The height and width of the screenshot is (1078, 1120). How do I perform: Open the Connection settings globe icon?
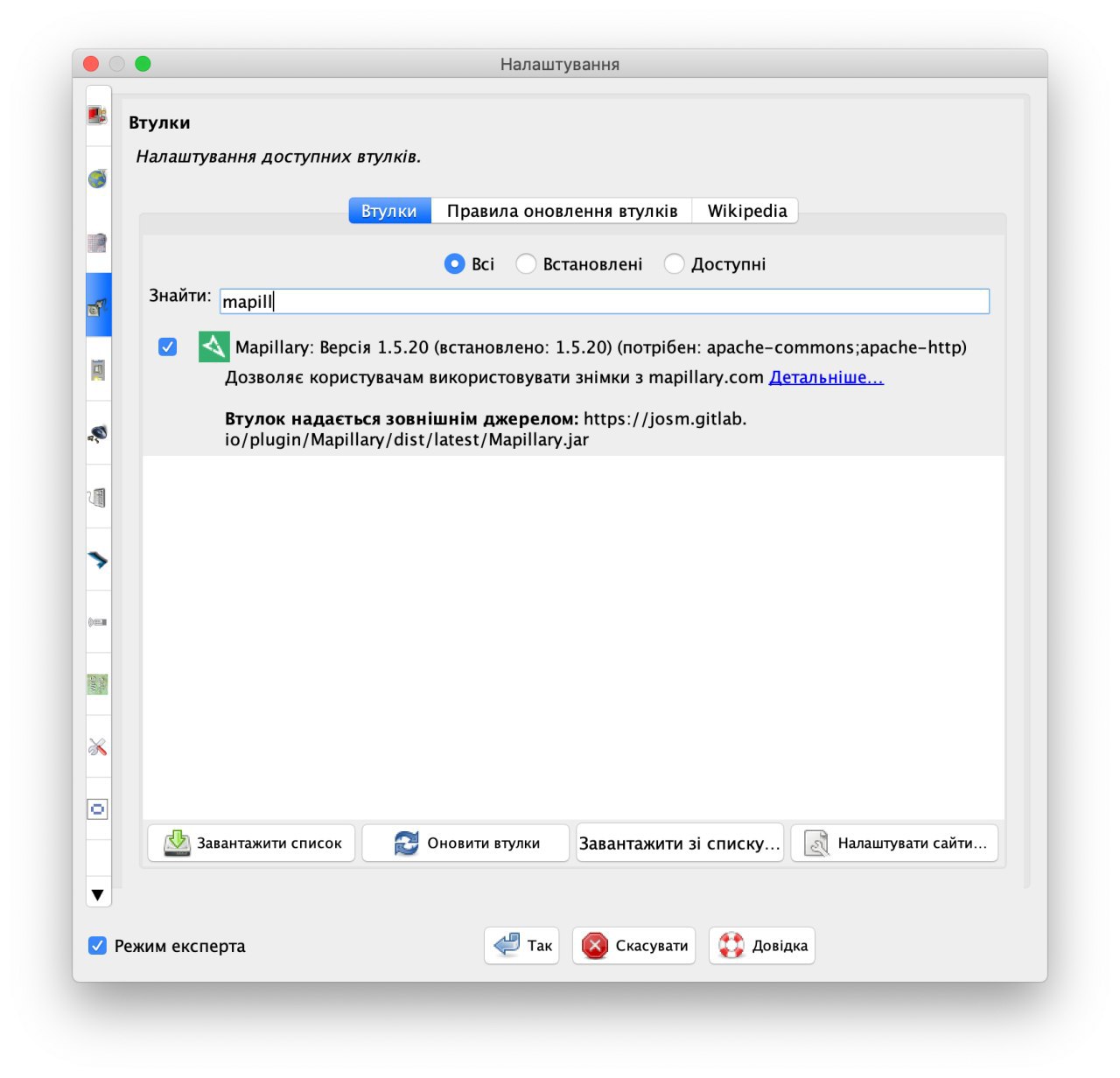97,178
